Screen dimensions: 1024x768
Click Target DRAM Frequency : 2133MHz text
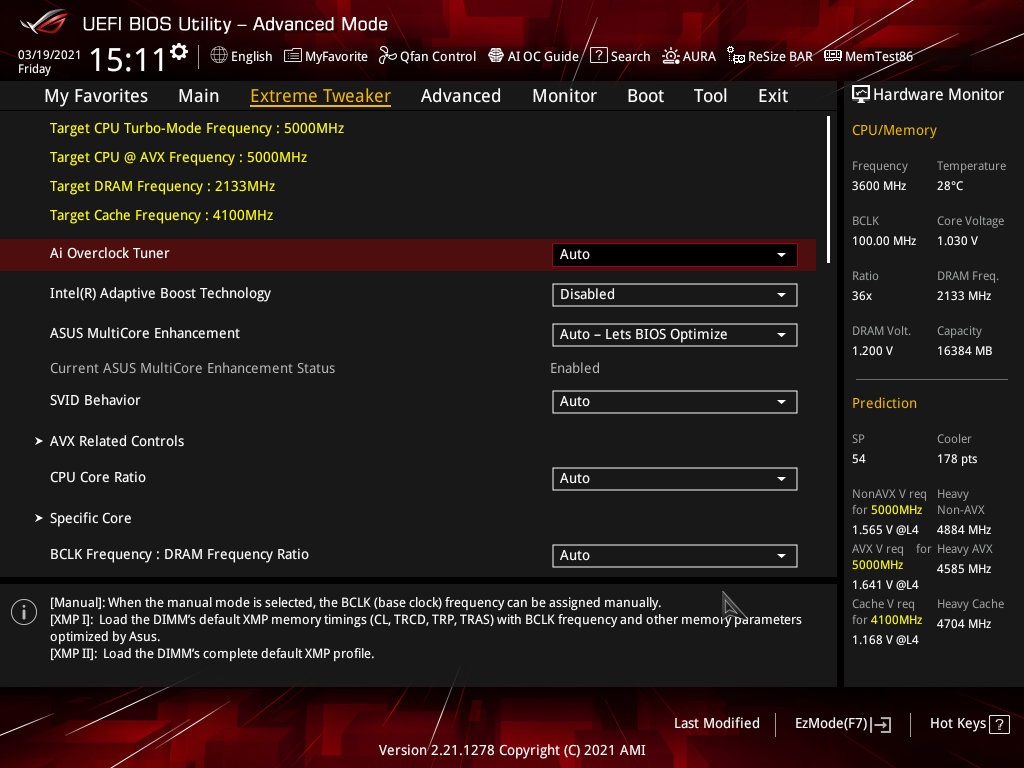point(162,187)
